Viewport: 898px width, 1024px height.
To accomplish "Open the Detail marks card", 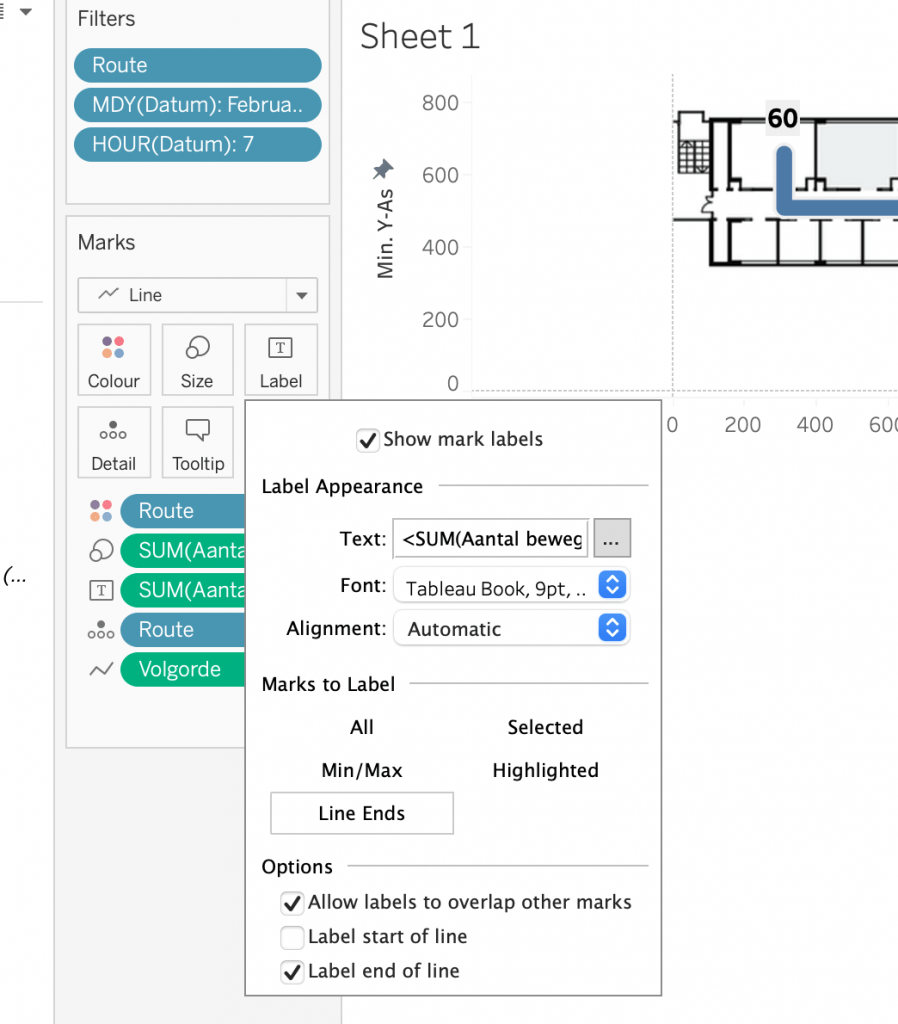I will click(114, 443).
